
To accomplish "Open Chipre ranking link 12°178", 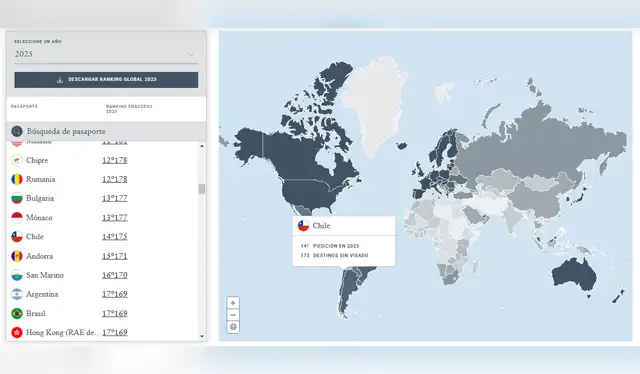I will pos(115,160).
